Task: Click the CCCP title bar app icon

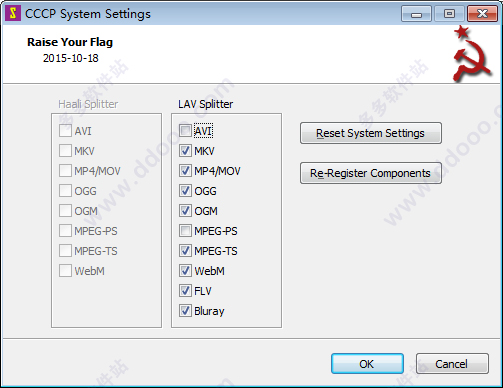Action: point(13,13)
